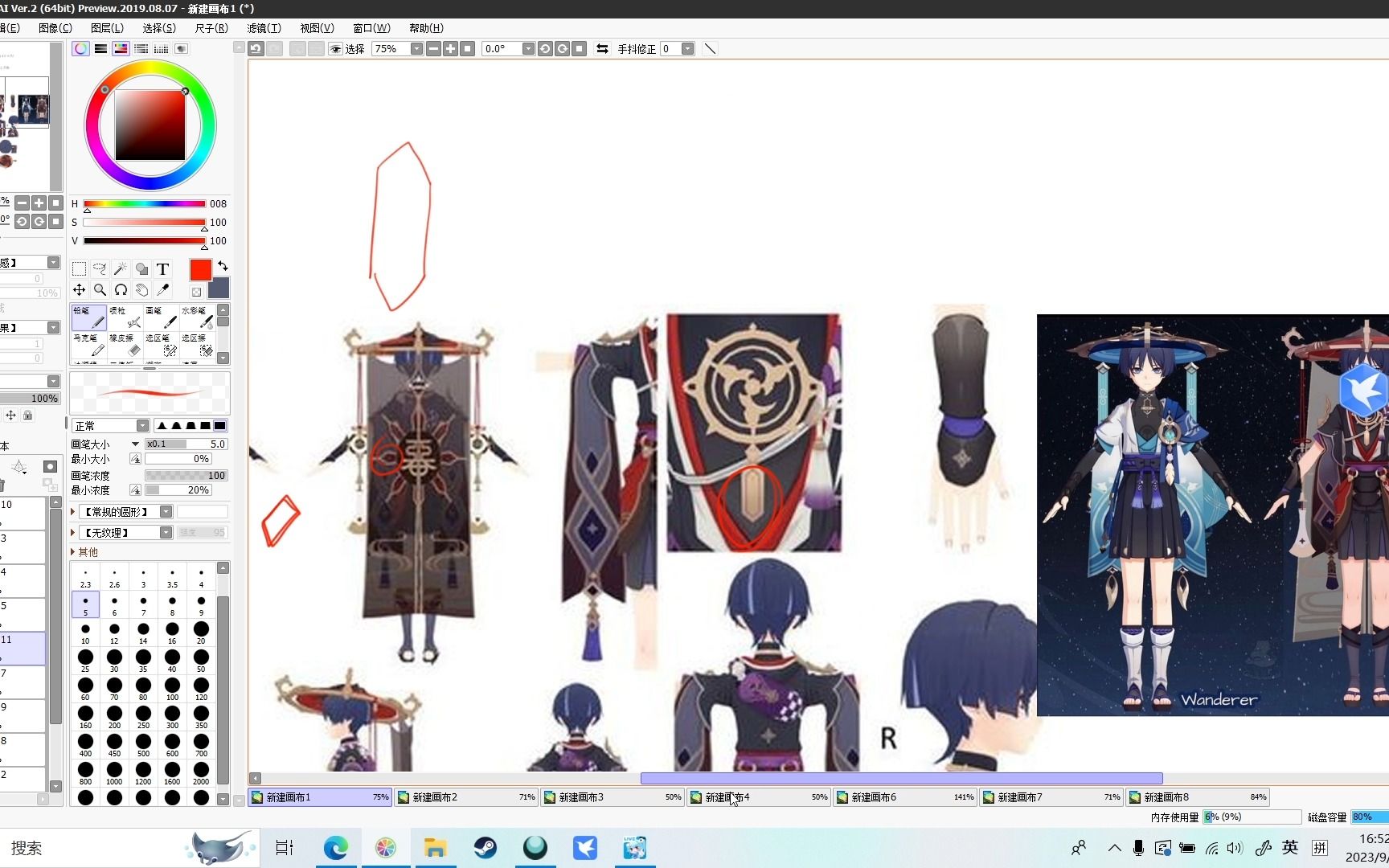Open brush size multiplier arrow menu

tap(135, 444)
